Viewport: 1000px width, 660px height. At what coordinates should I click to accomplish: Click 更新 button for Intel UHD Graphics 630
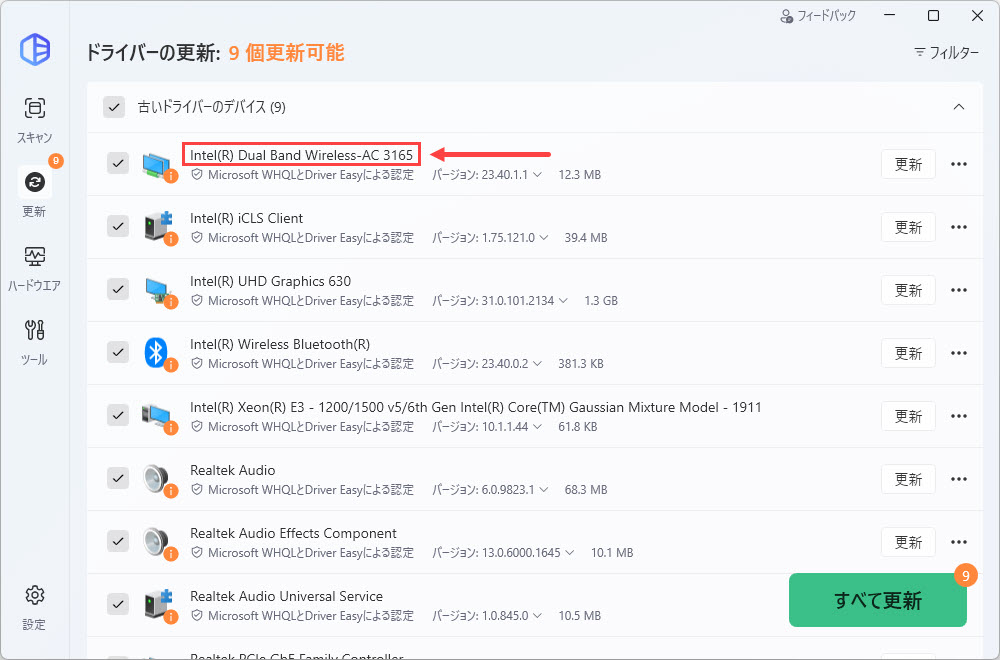pos(908,290)
